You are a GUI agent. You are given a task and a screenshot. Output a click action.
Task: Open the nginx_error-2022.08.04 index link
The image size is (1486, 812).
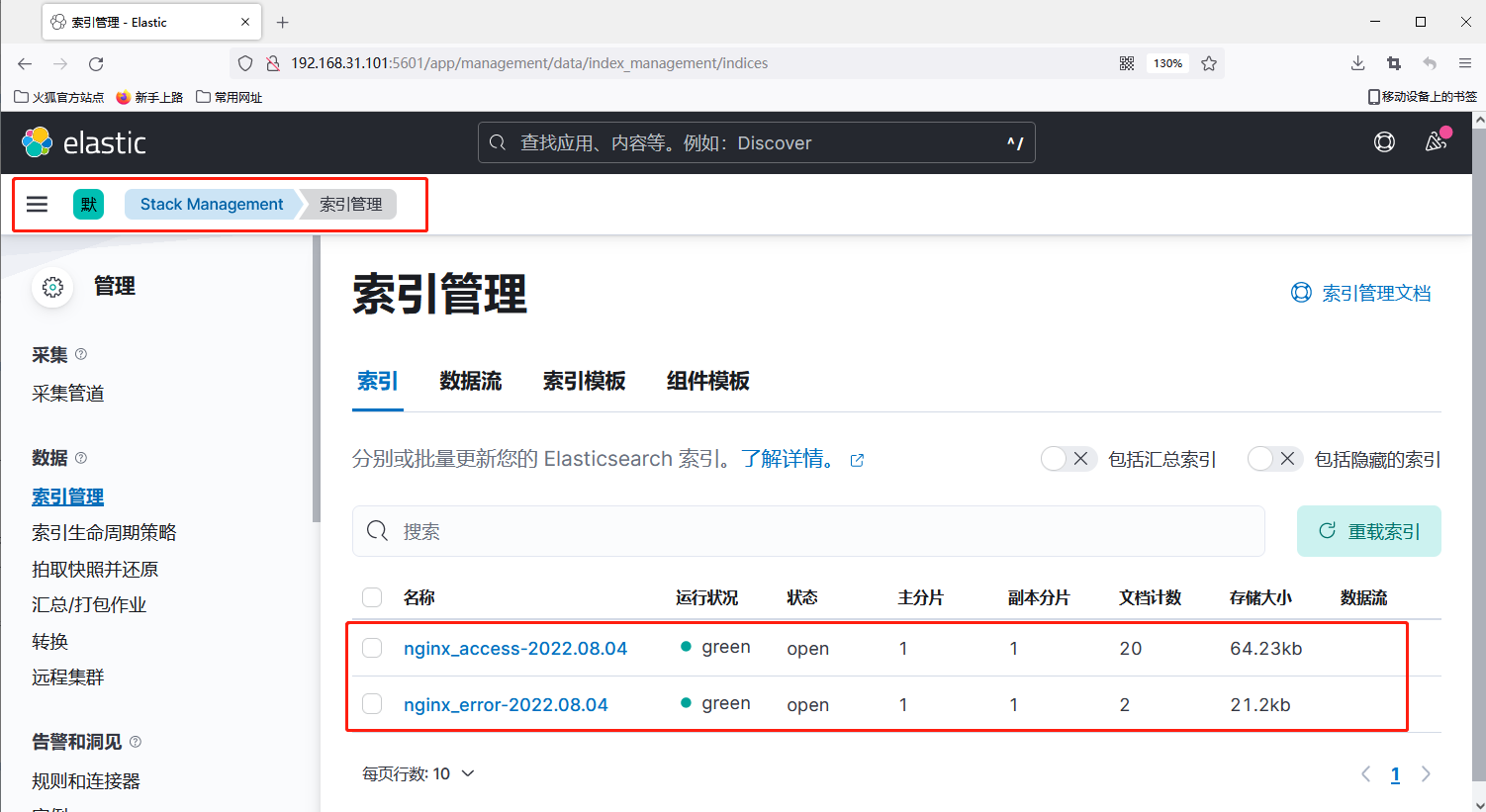[x=506, y=704]
